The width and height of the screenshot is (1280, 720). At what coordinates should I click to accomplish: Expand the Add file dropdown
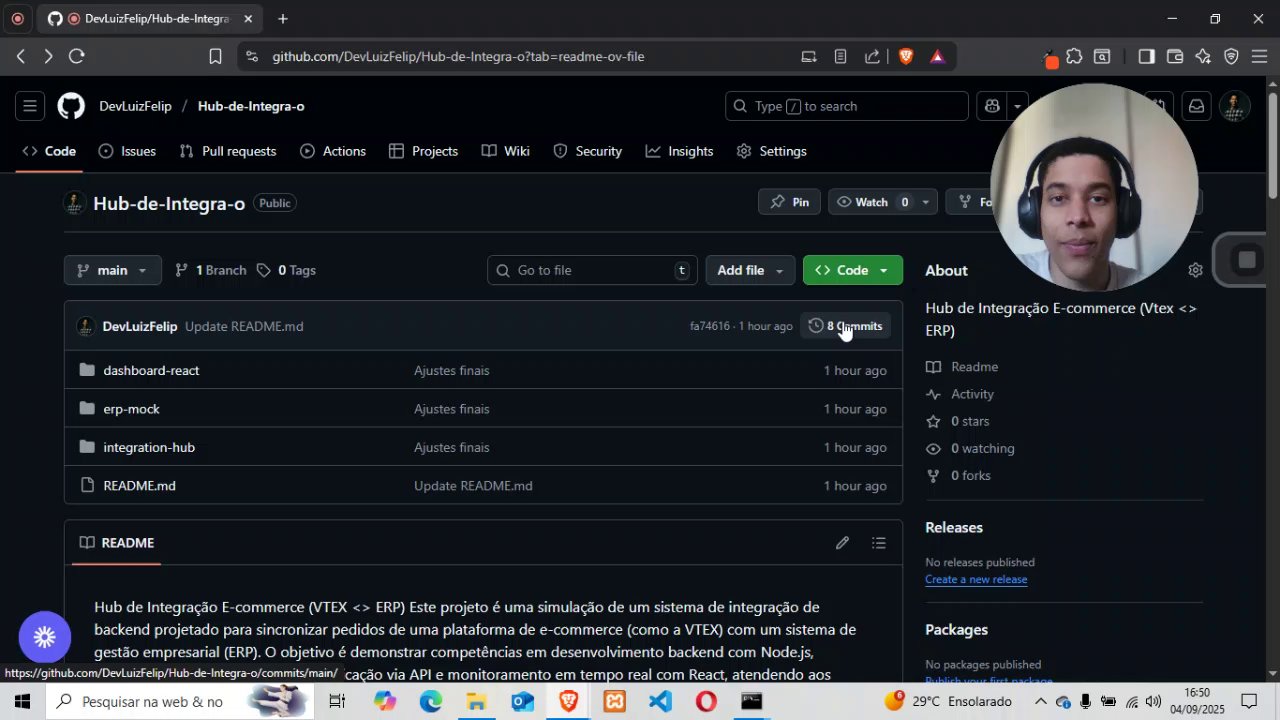click(x=751, y=270)
